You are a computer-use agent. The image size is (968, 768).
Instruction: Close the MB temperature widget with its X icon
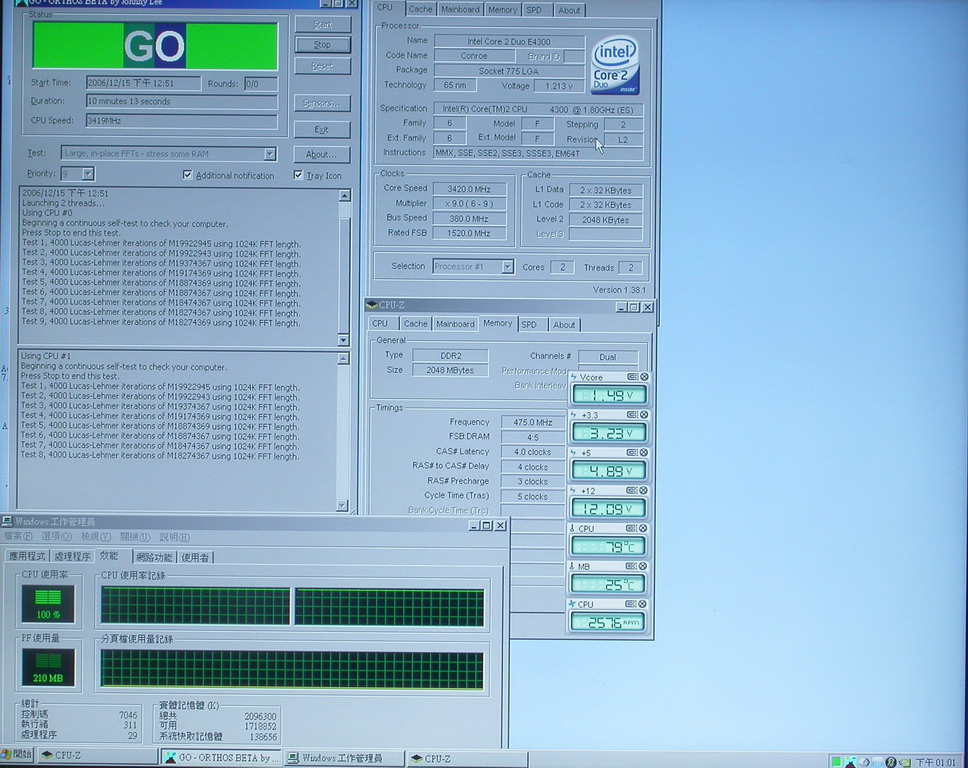pos(644,566)
